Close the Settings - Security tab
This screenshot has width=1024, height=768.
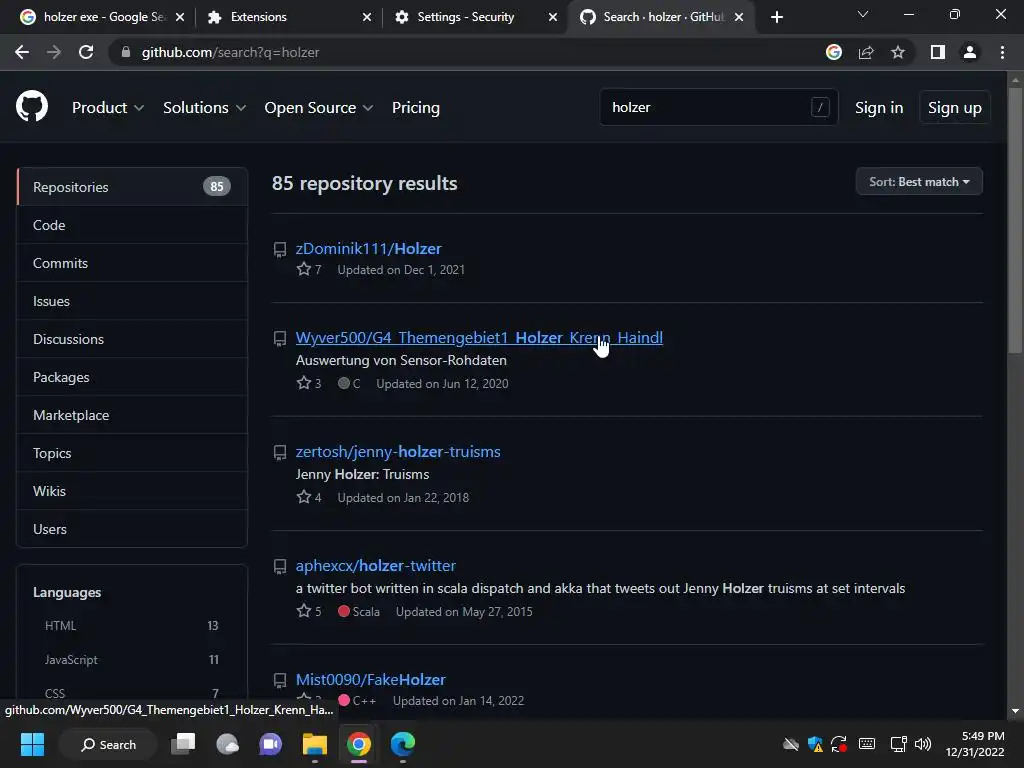(x=553, y=17)
